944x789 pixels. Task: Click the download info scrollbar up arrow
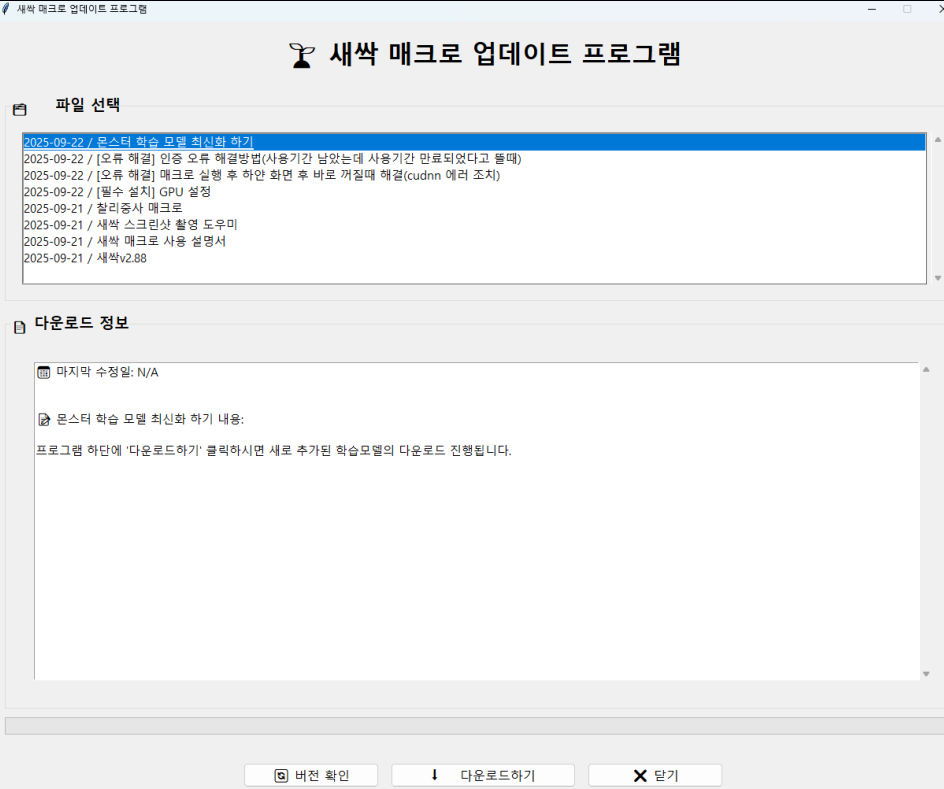pyautogui.click(x=926, y=370)
